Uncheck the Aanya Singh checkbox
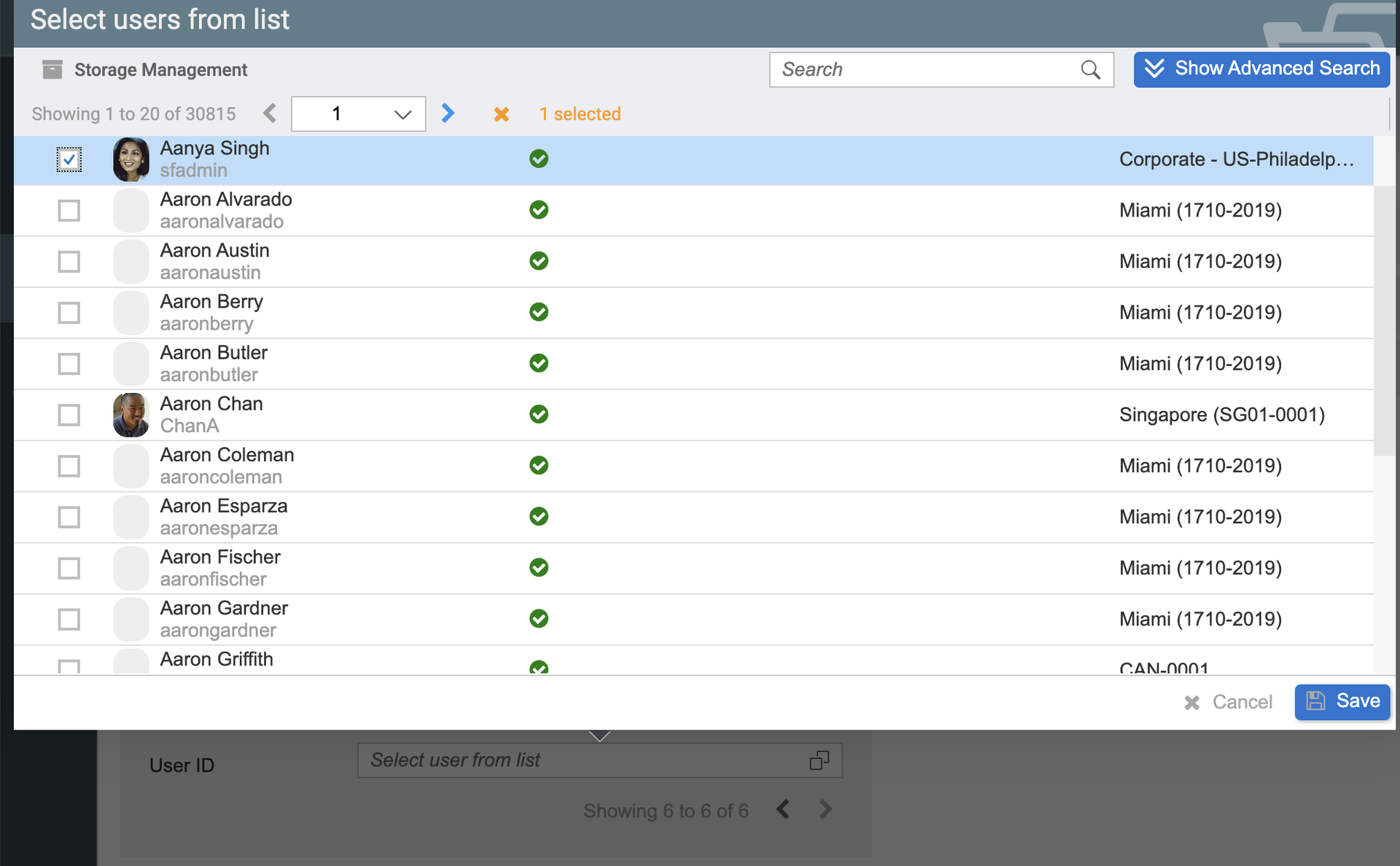Screen dimensions: 1400x866 click(x=69, y=160)
